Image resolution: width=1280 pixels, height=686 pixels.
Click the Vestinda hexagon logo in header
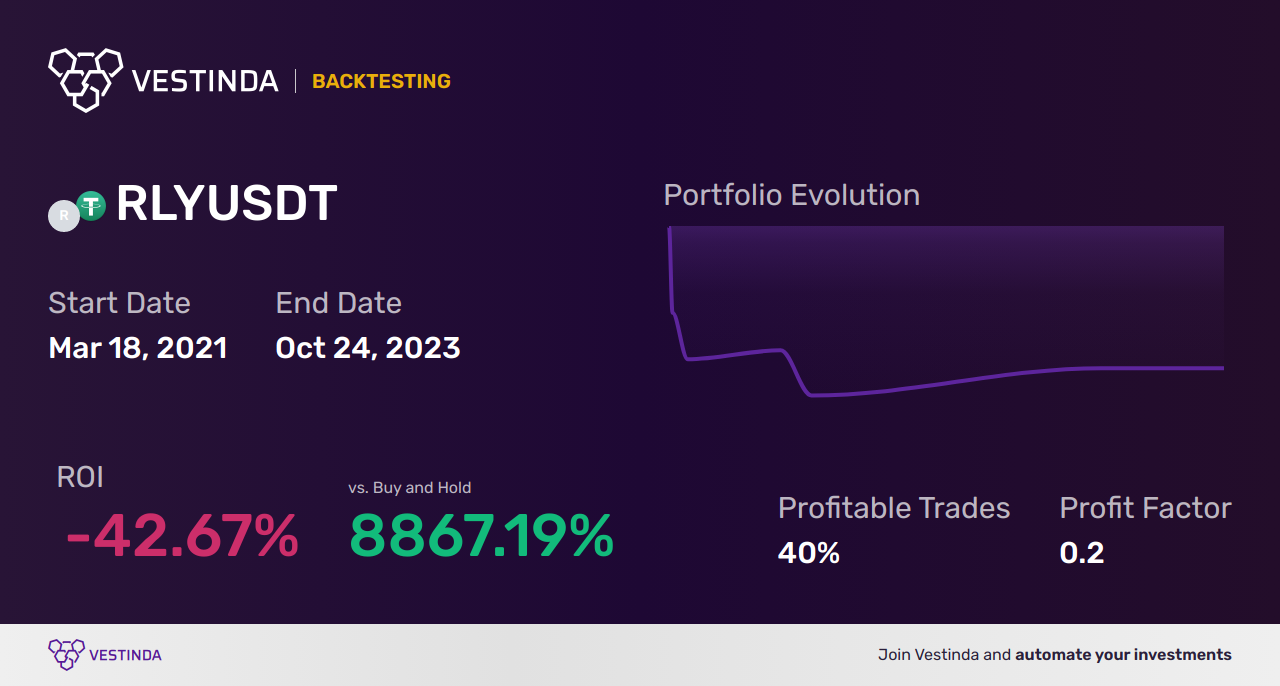85,79
